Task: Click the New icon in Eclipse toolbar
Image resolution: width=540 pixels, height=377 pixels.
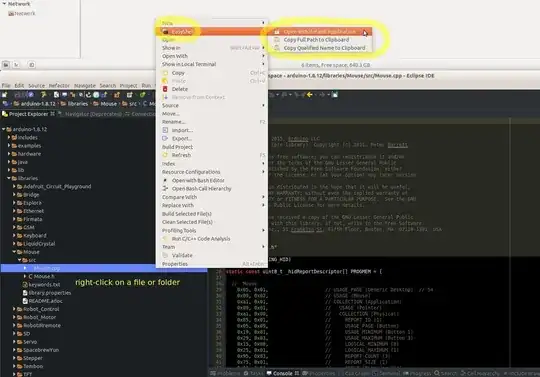Action: (5, 94)
